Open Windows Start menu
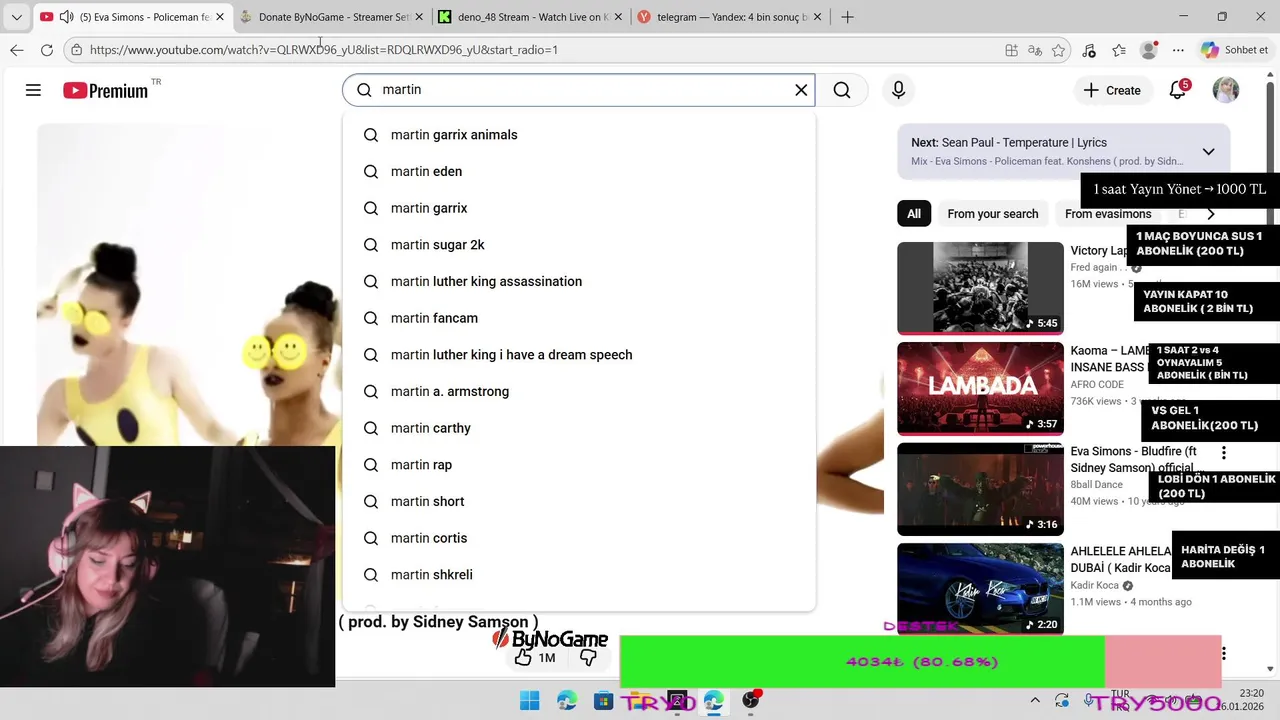1280x720 pixels. tap(529, 700)
